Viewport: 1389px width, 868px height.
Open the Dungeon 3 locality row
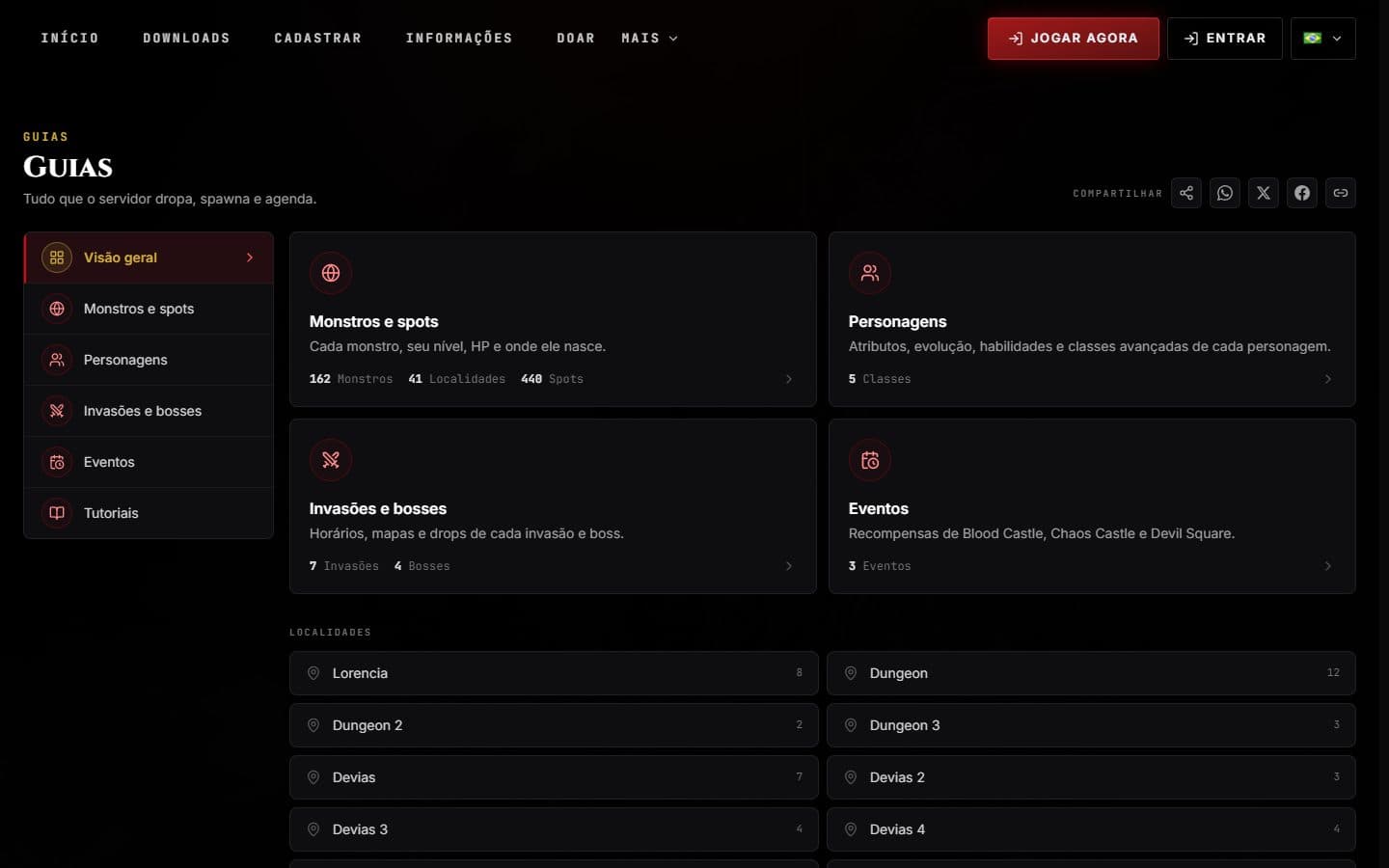point(1091,725)
